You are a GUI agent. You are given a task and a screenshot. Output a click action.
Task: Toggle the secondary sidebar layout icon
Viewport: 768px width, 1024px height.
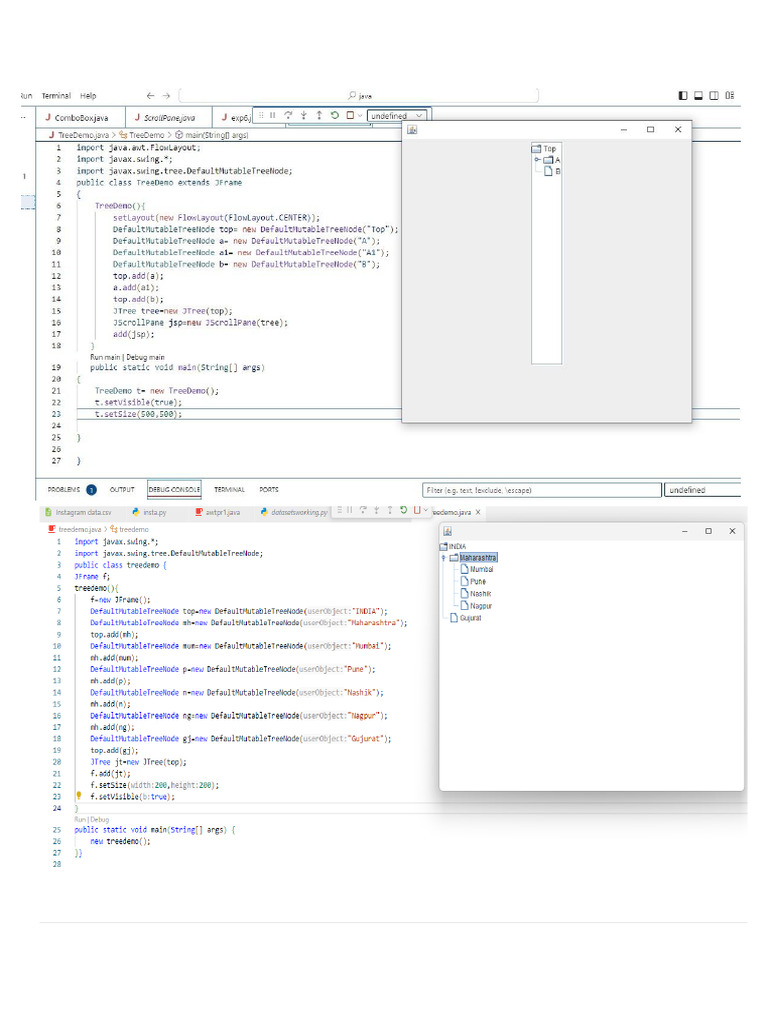[714, 96]
